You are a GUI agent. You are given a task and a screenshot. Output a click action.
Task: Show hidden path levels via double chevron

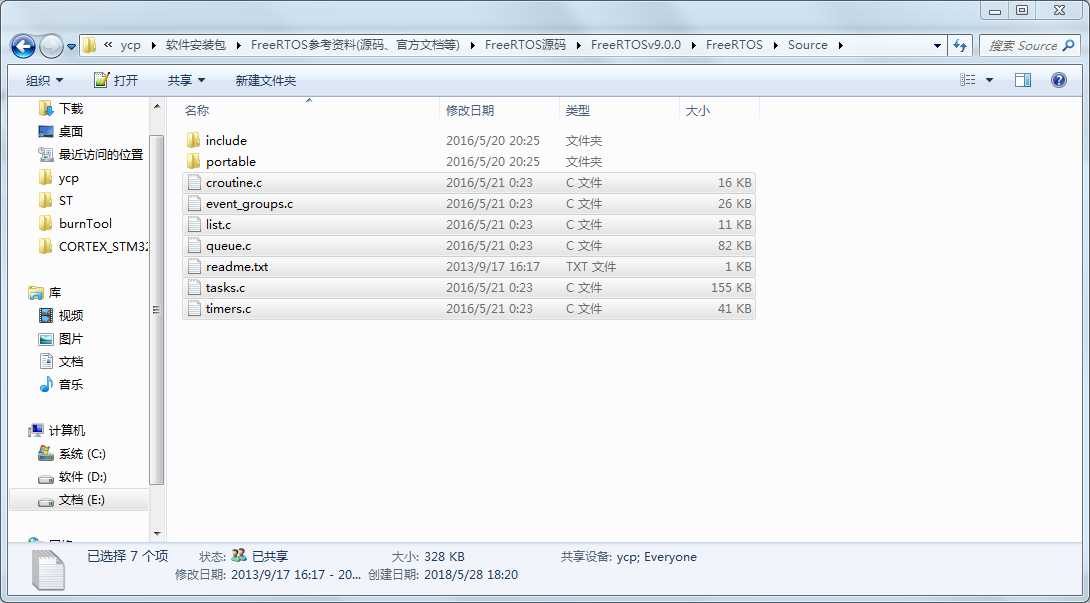click(x=108, y=45)
